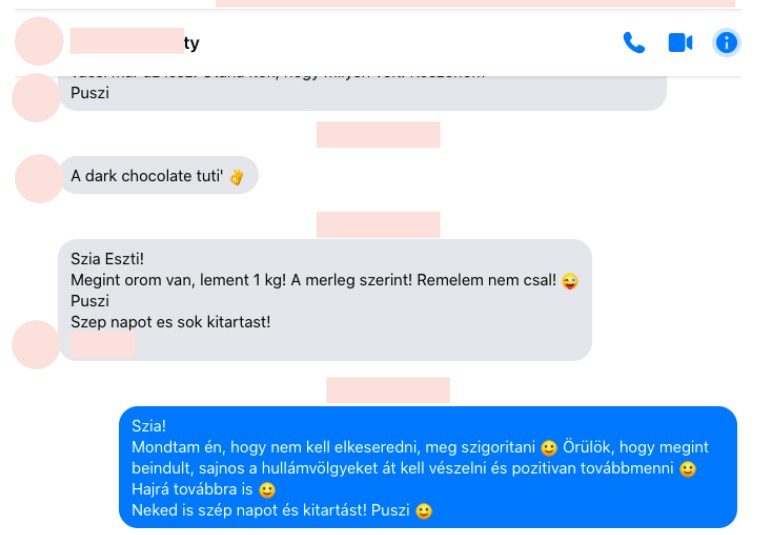781x535 pixels.
Task: Click the OK hand emoji in the chocolate message
Action: point(237,176)
